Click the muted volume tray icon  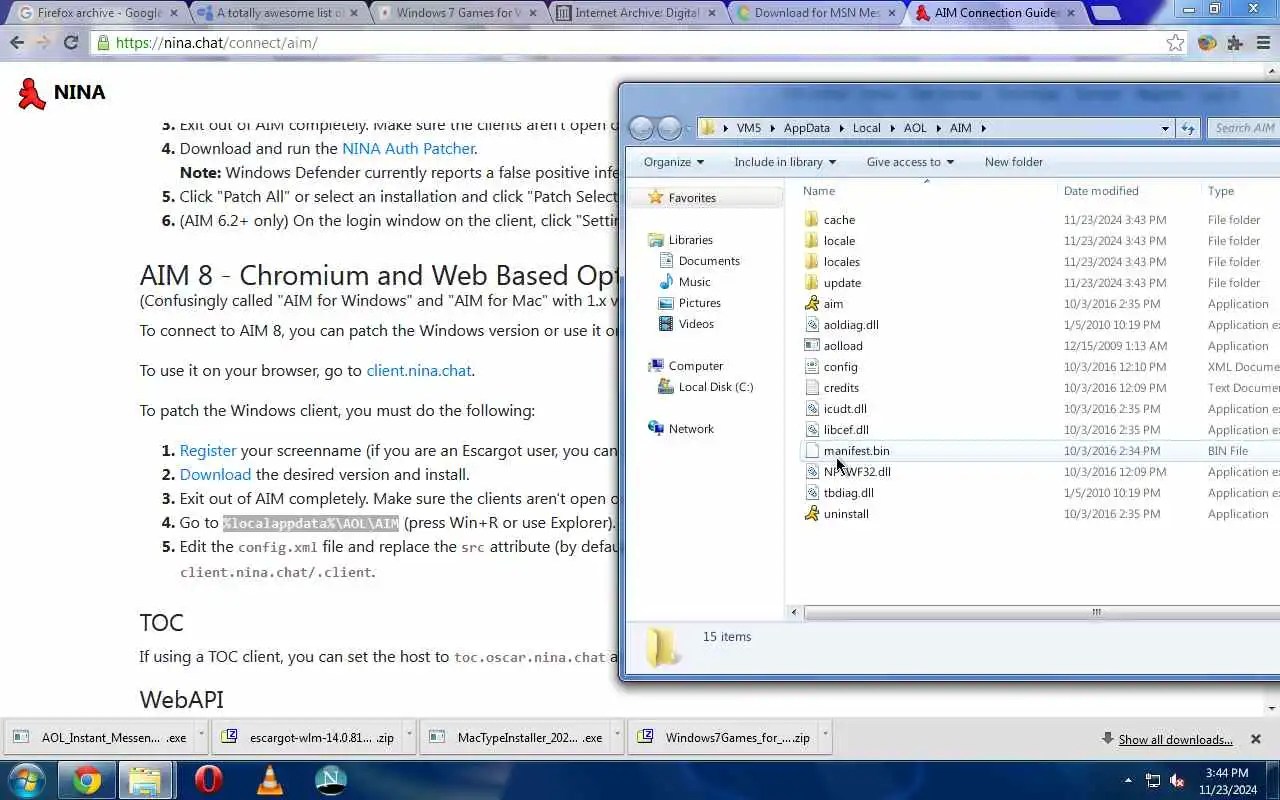coord(1177,780)
